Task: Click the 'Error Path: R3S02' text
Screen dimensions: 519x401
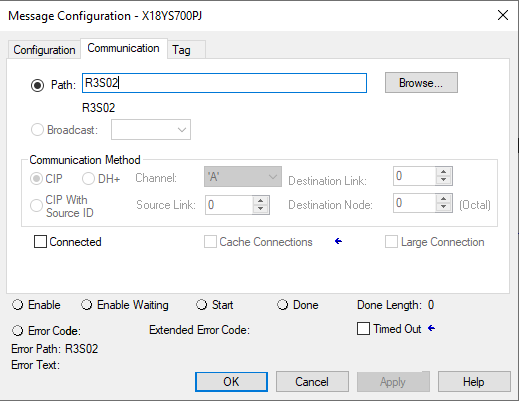Action: [55, 349]
